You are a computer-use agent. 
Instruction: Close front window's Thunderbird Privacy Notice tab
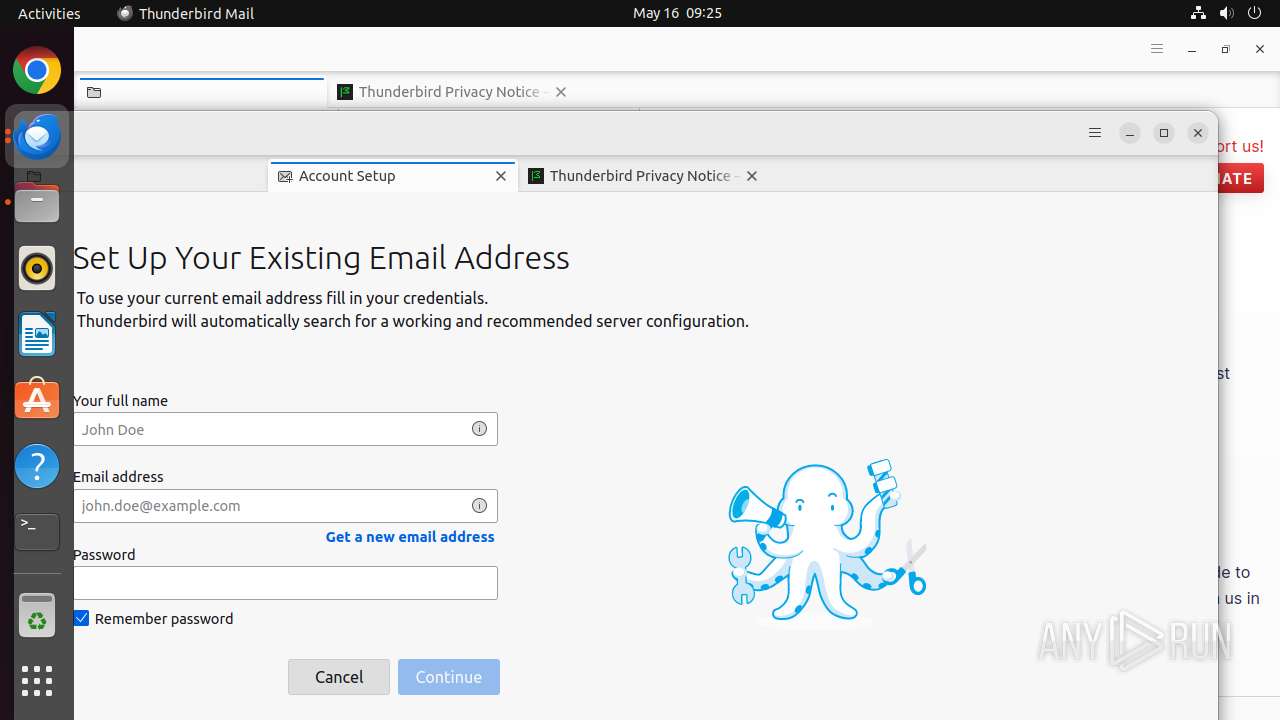point(751,176)
